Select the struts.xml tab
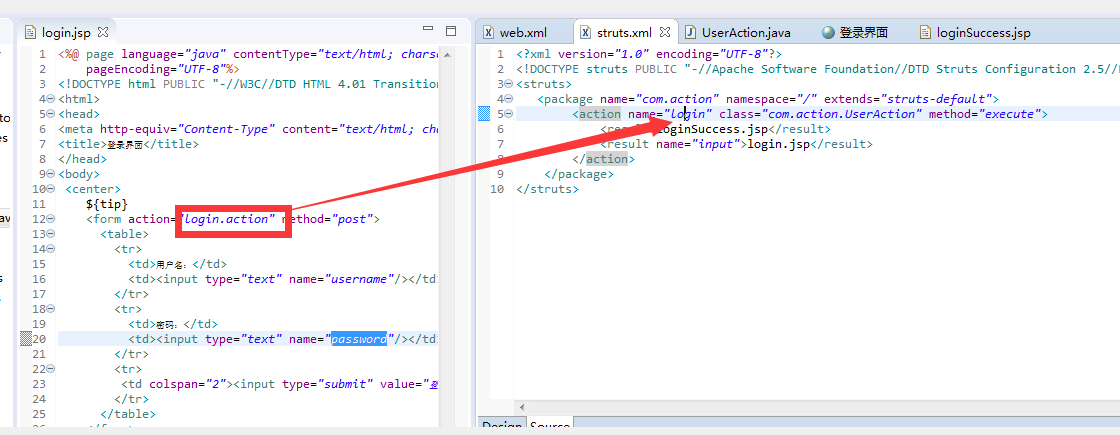 pyautogui.click(x=624, y=32)
